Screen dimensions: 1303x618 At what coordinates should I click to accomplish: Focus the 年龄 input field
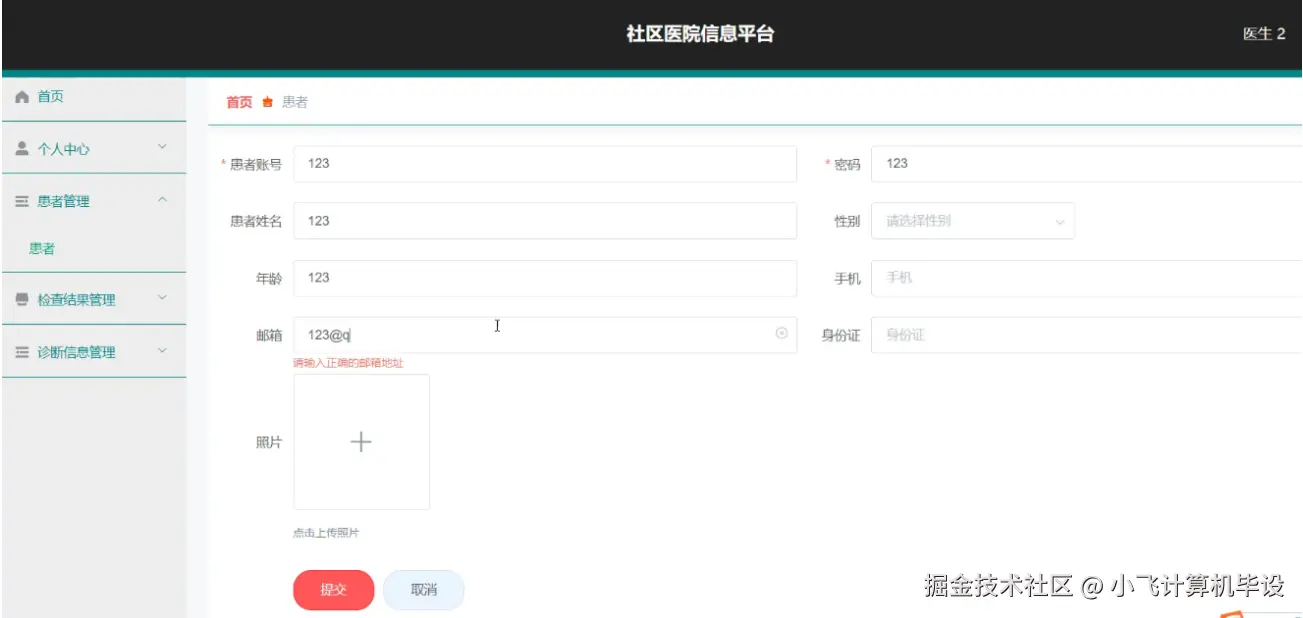click(x=545, y=278)
